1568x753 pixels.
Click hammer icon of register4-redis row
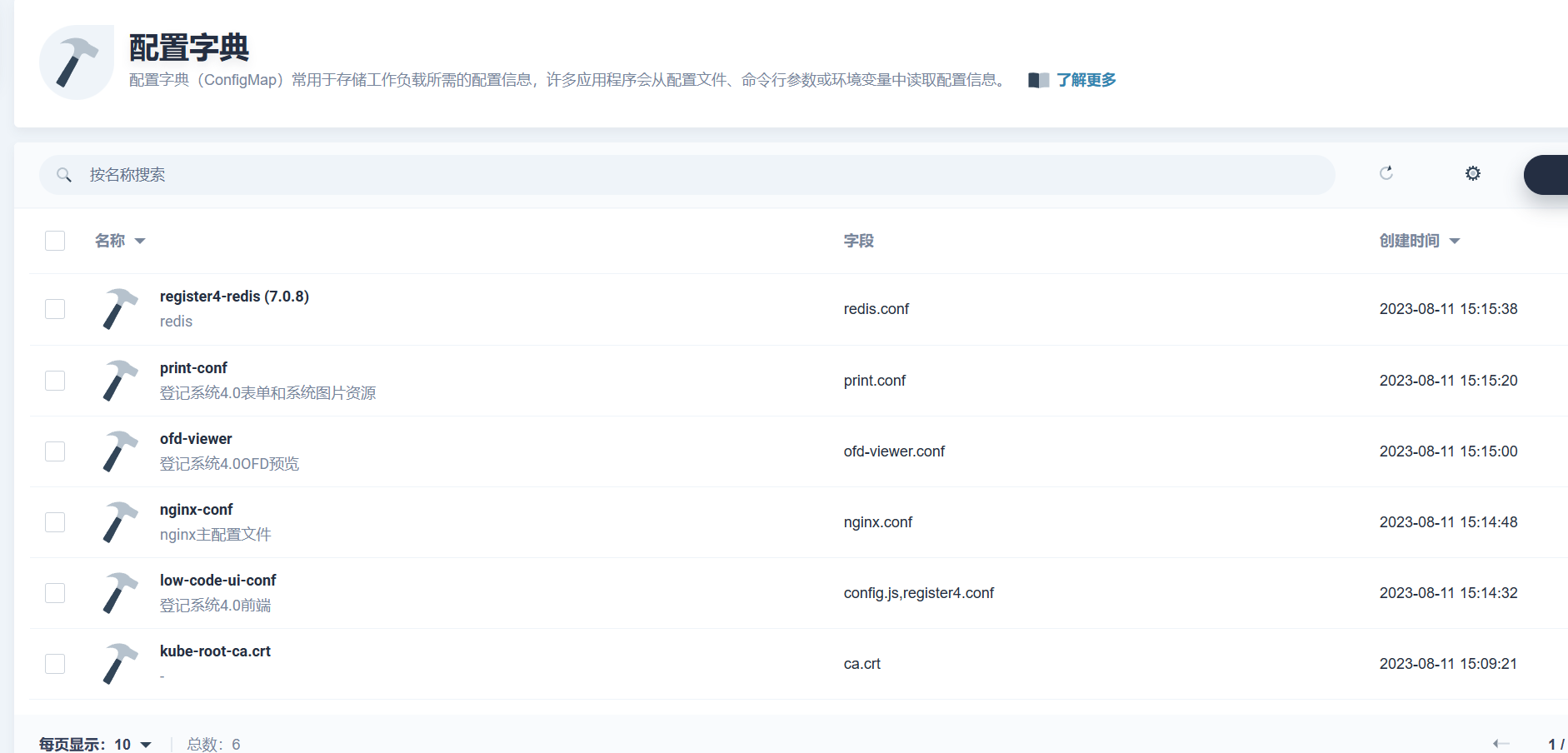pos(120,309)
